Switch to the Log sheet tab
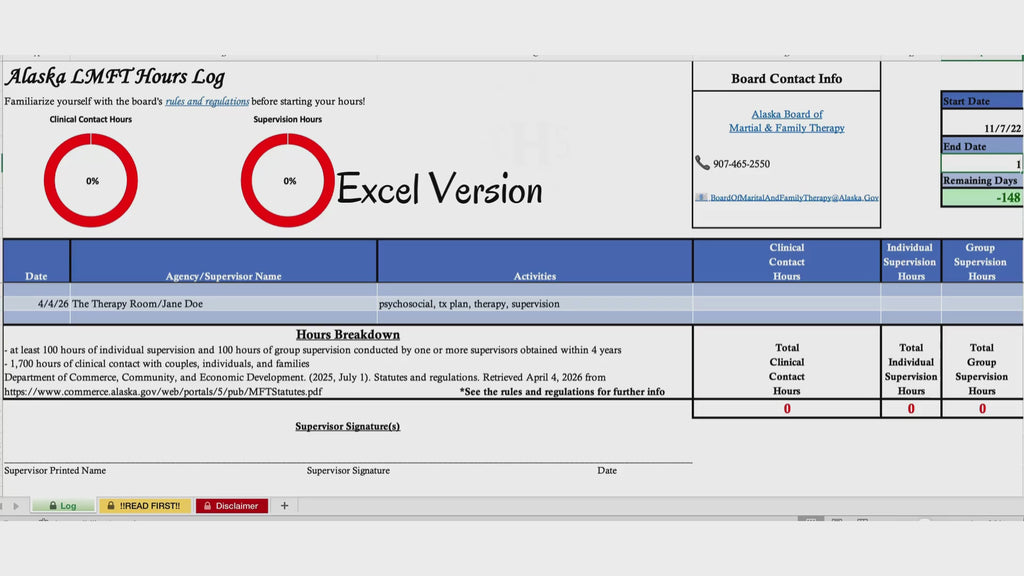The image size is (1024, 576). click(62, 506)
